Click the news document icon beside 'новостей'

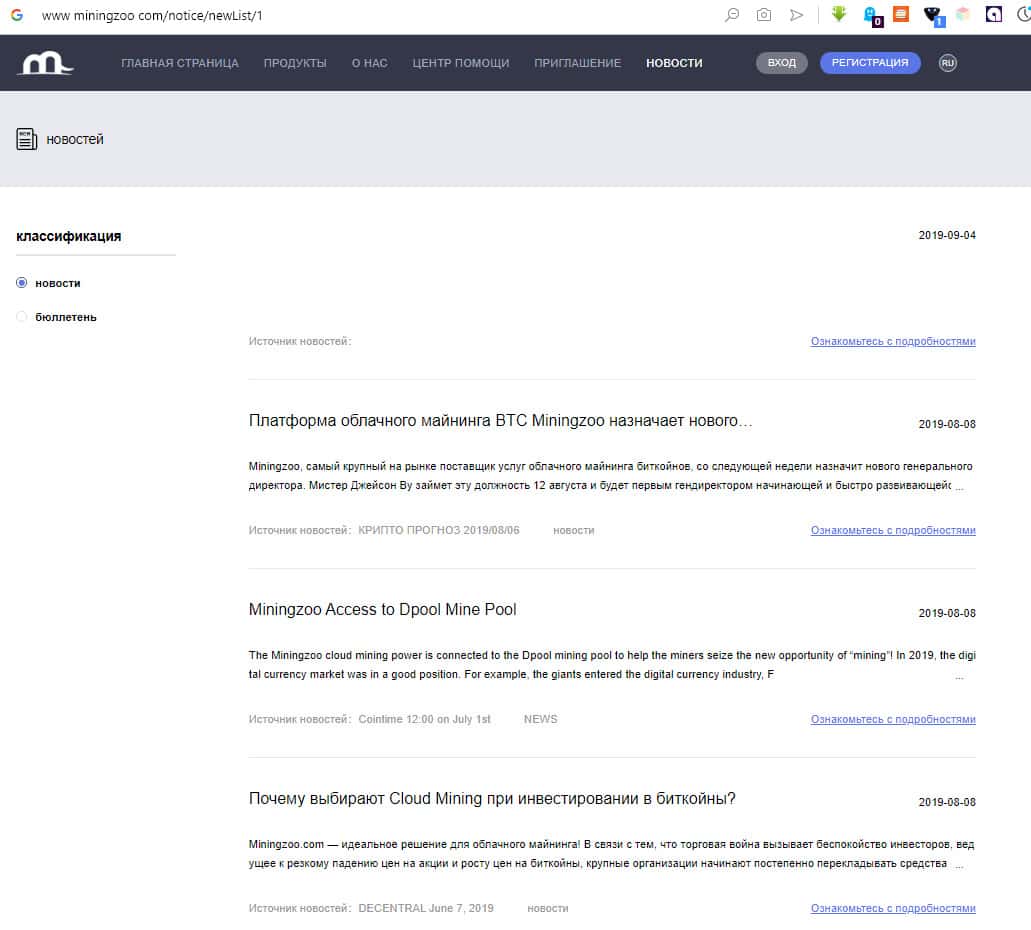(x=26, y=139)
